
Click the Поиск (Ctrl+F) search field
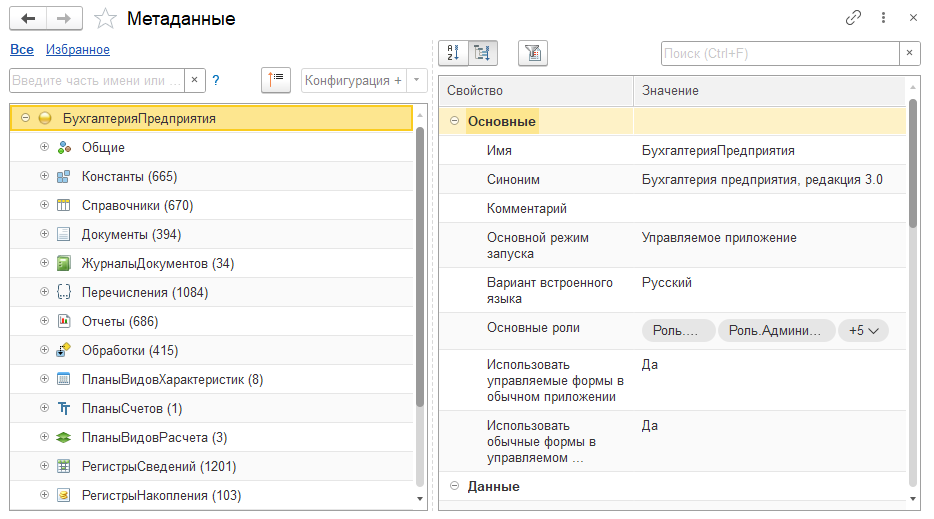pyautogui.click(x=779, y=53)
